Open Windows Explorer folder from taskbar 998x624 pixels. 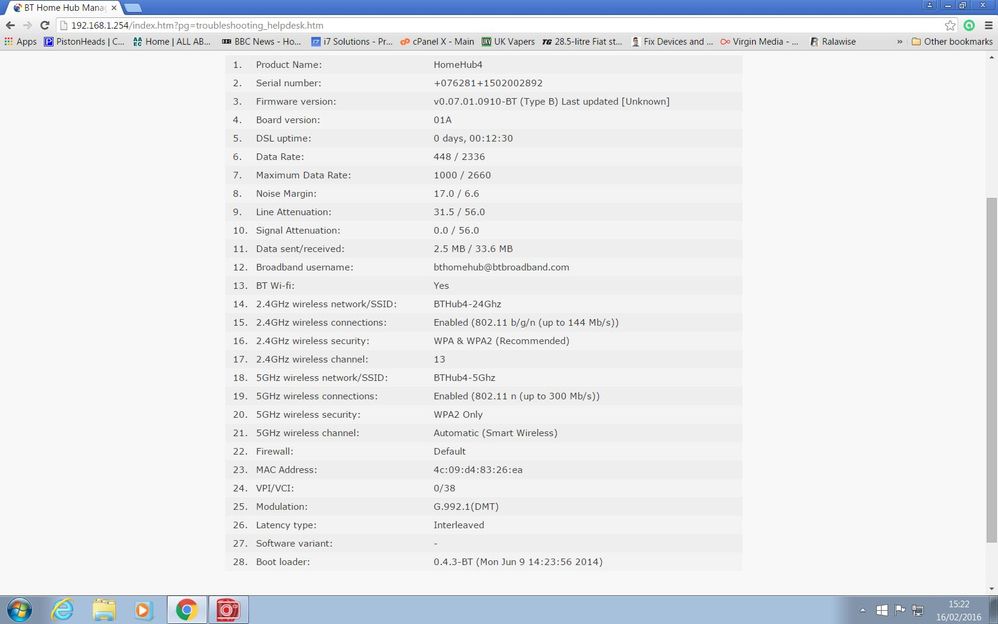click(x=104, y=609)
